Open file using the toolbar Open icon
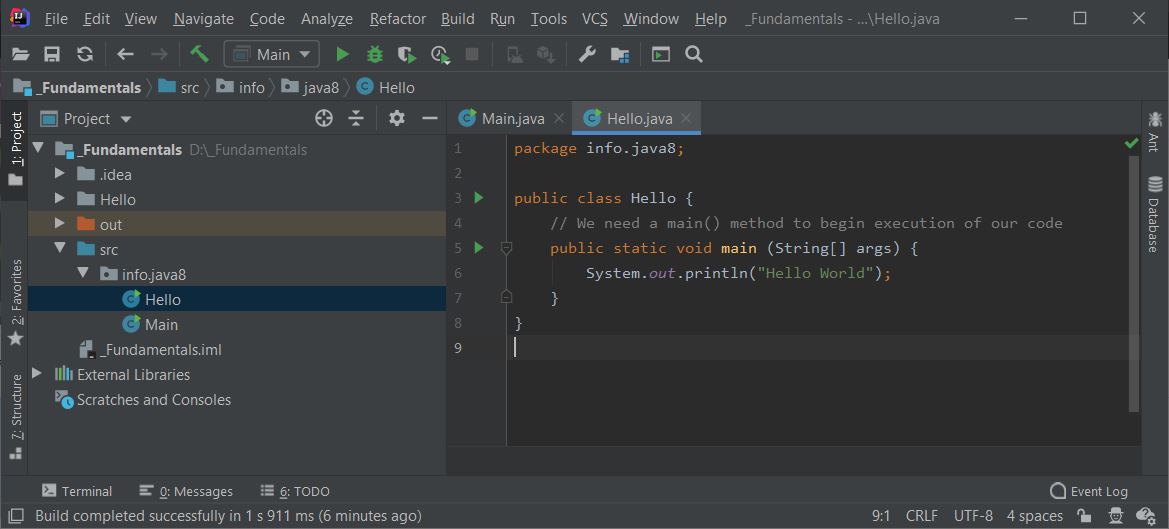Viewport: 1169px width, 529px height. pos(20,54)
